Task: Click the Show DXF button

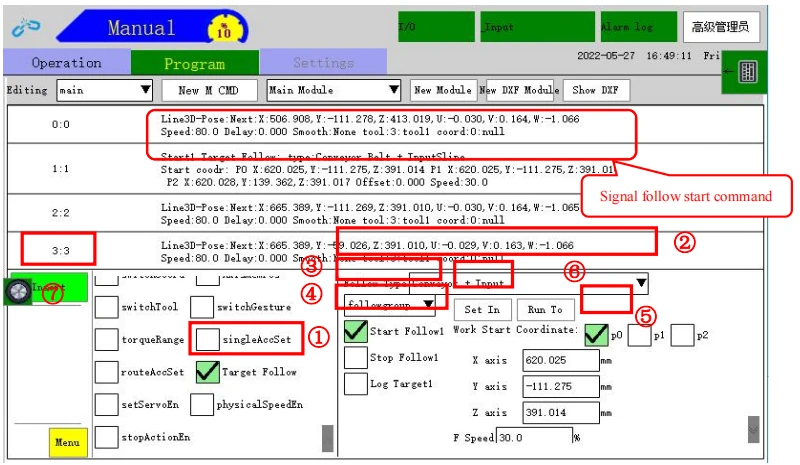Action: (x=596, y=90)
